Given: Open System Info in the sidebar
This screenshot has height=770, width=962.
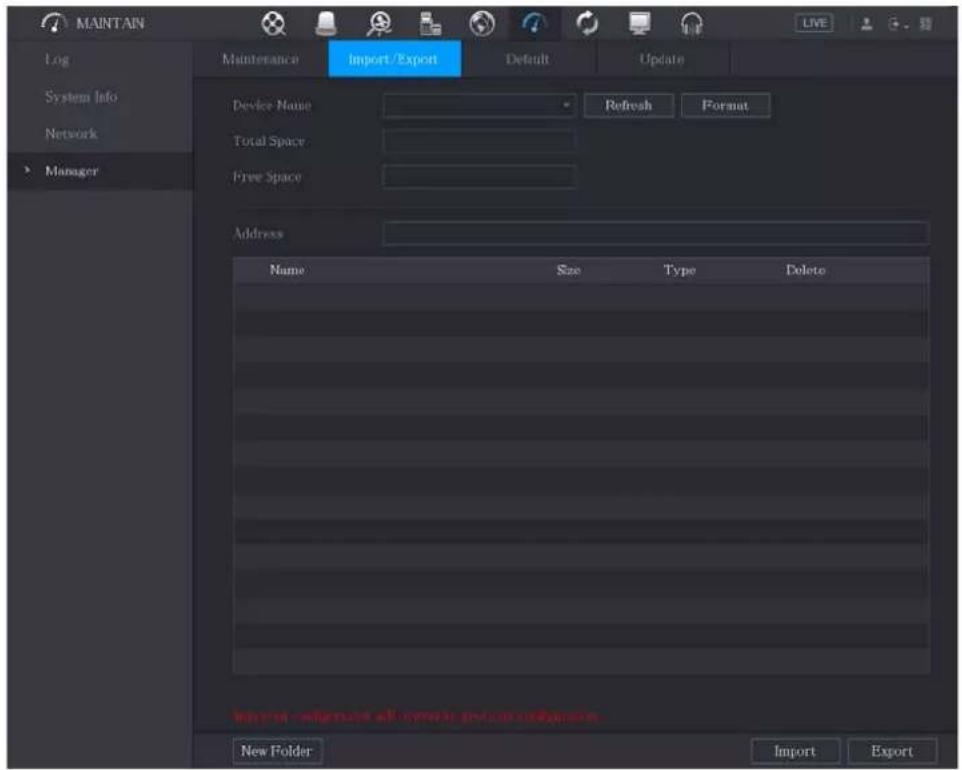Looking at the screenshot, I should tap(80, 96).
